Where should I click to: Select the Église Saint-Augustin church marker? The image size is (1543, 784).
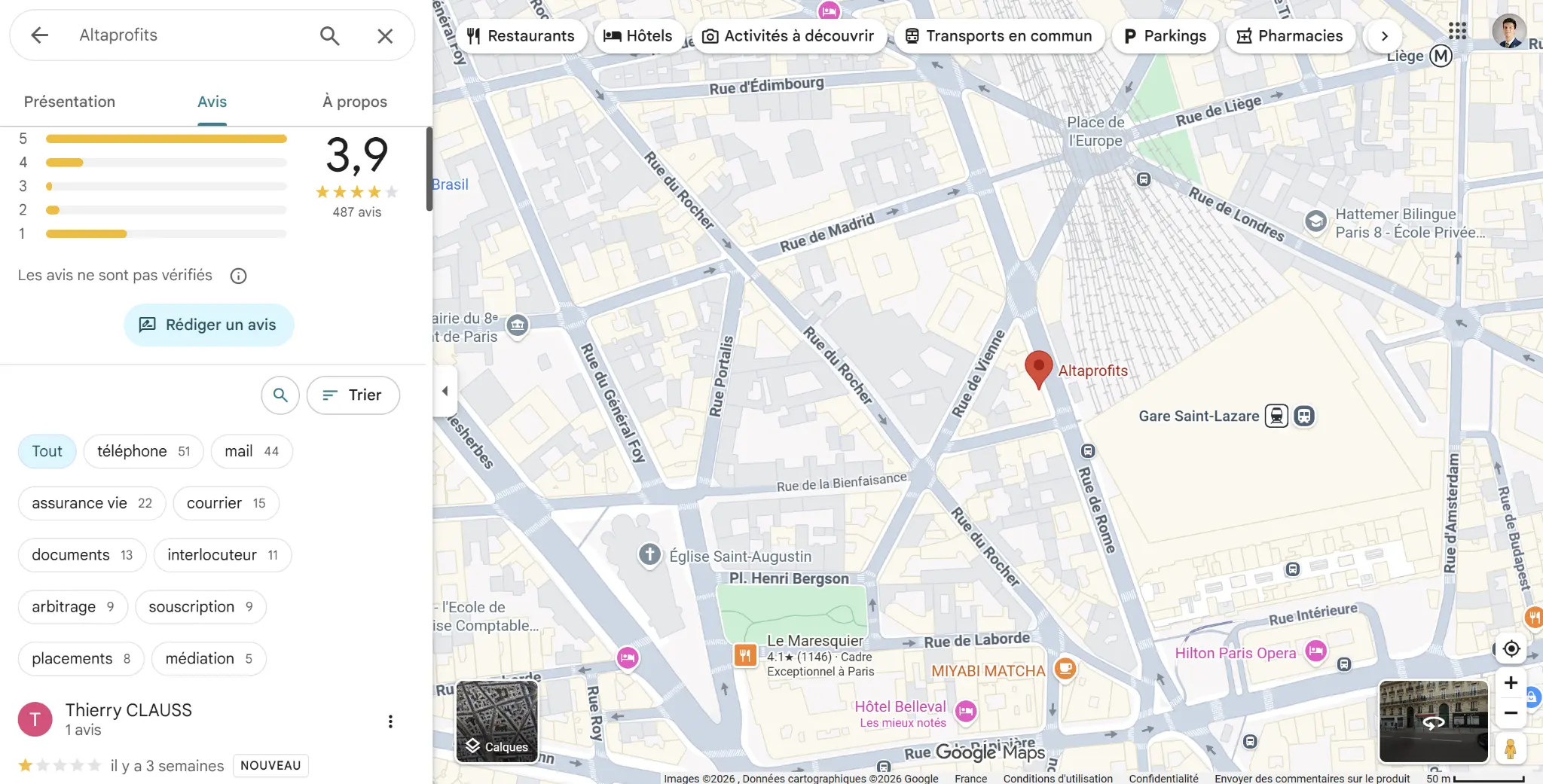click(x=649, y=555)
